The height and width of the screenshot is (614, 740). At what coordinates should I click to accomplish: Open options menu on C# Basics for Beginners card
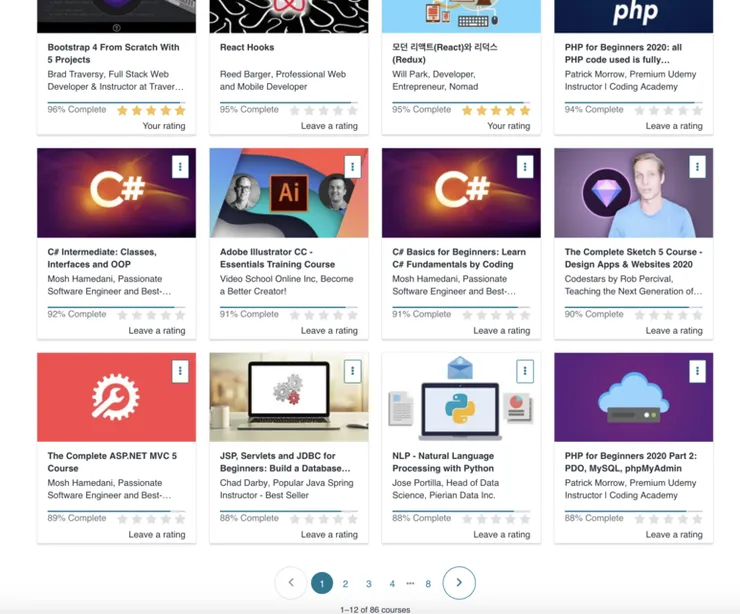click(x=525, y=167)
